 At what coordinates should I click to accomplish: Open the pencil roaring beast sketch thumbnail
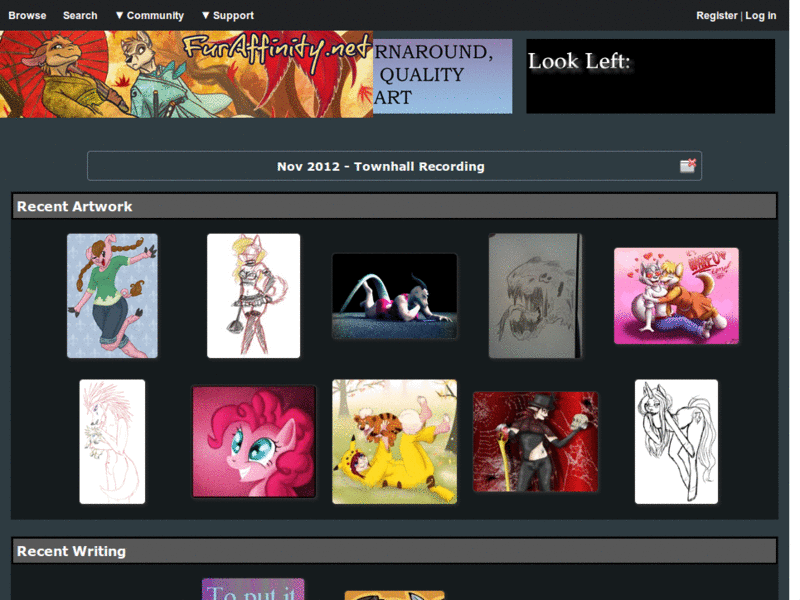(535, 296)
